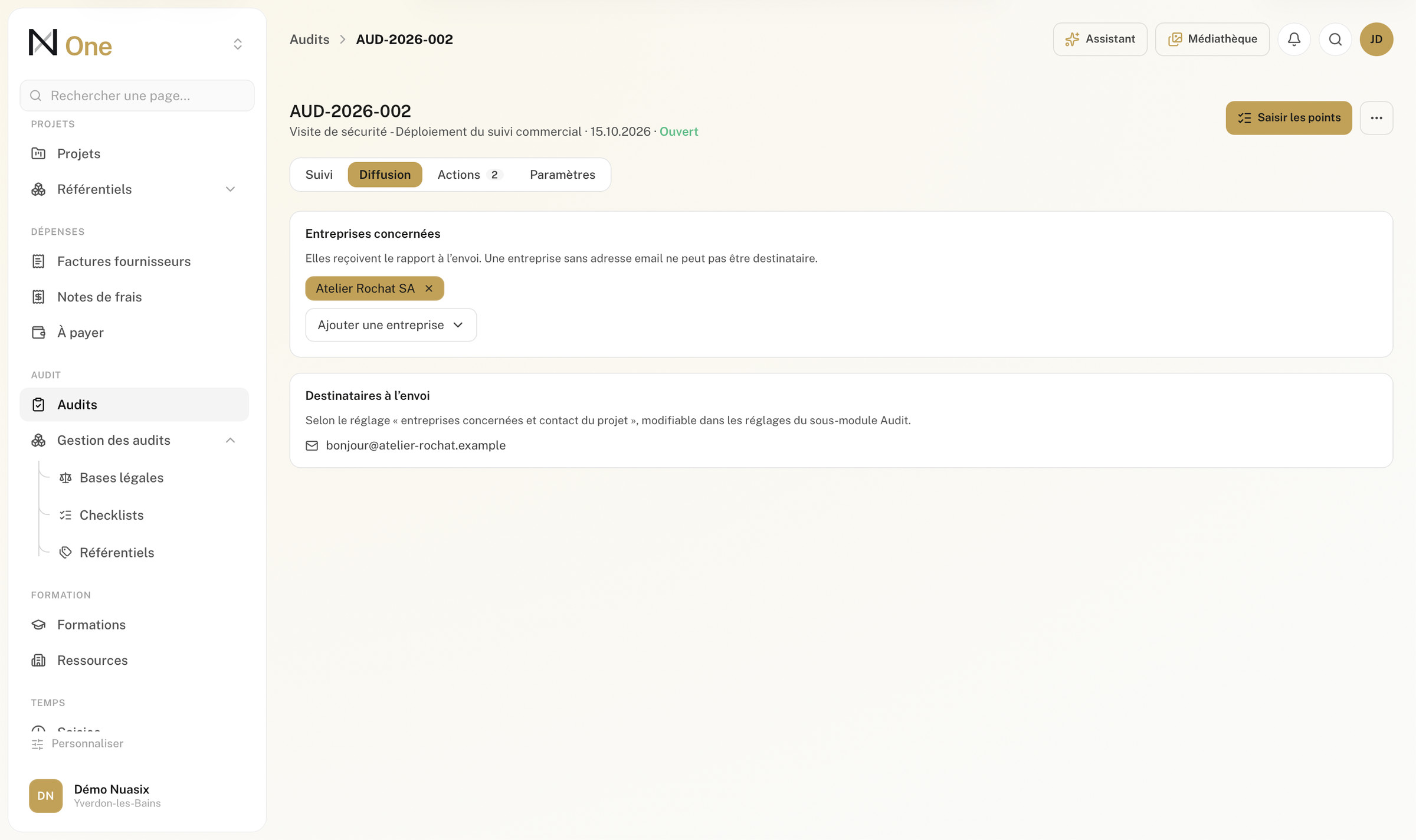Screen dimensions: 1416x840
Task: Click the Factures fournisseurs icon
Action: click(x=38, y=261)
